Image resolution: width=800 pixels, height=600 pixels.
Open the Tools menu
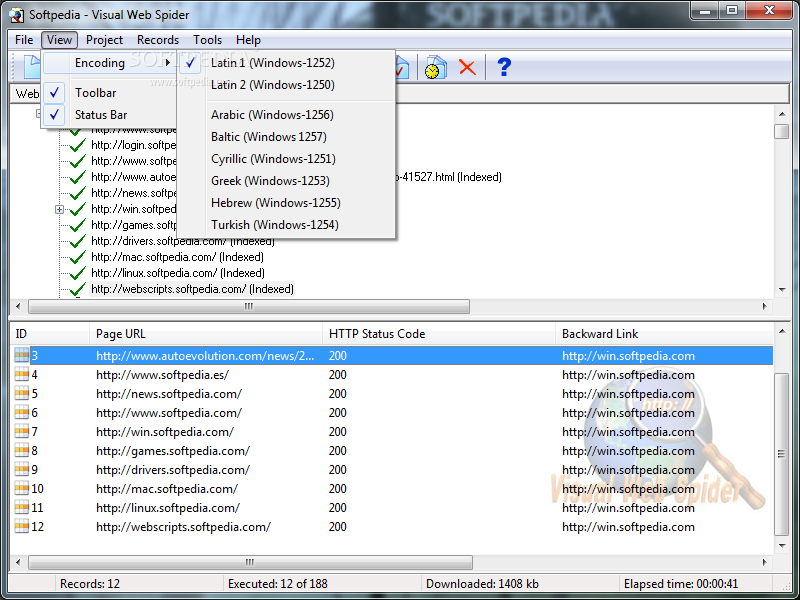[x=207, y=40]
